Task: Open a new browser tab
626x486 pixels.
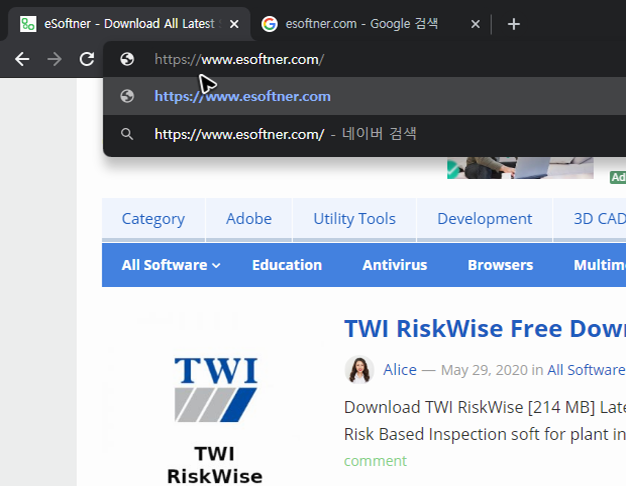Action: 513,24
